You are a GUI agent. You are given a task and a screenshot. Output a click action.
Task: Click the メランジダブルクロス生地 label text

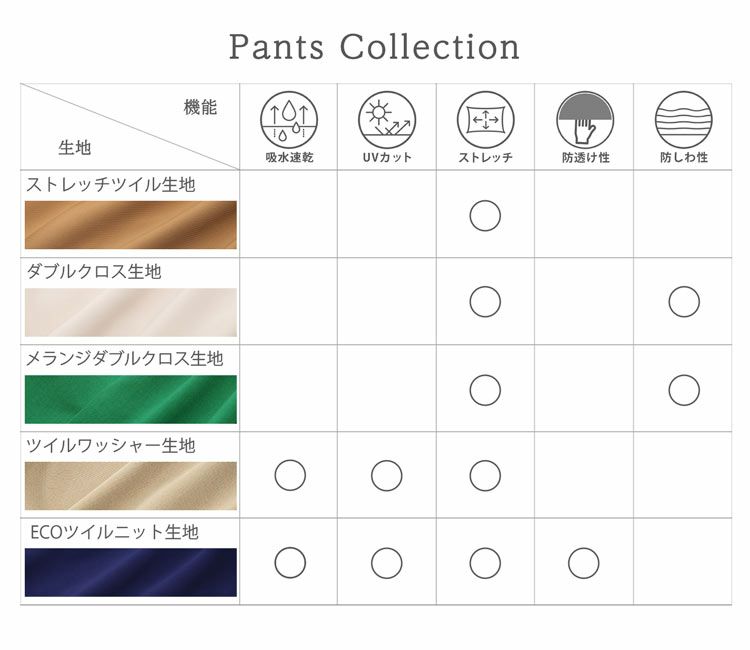pos(124,358)
